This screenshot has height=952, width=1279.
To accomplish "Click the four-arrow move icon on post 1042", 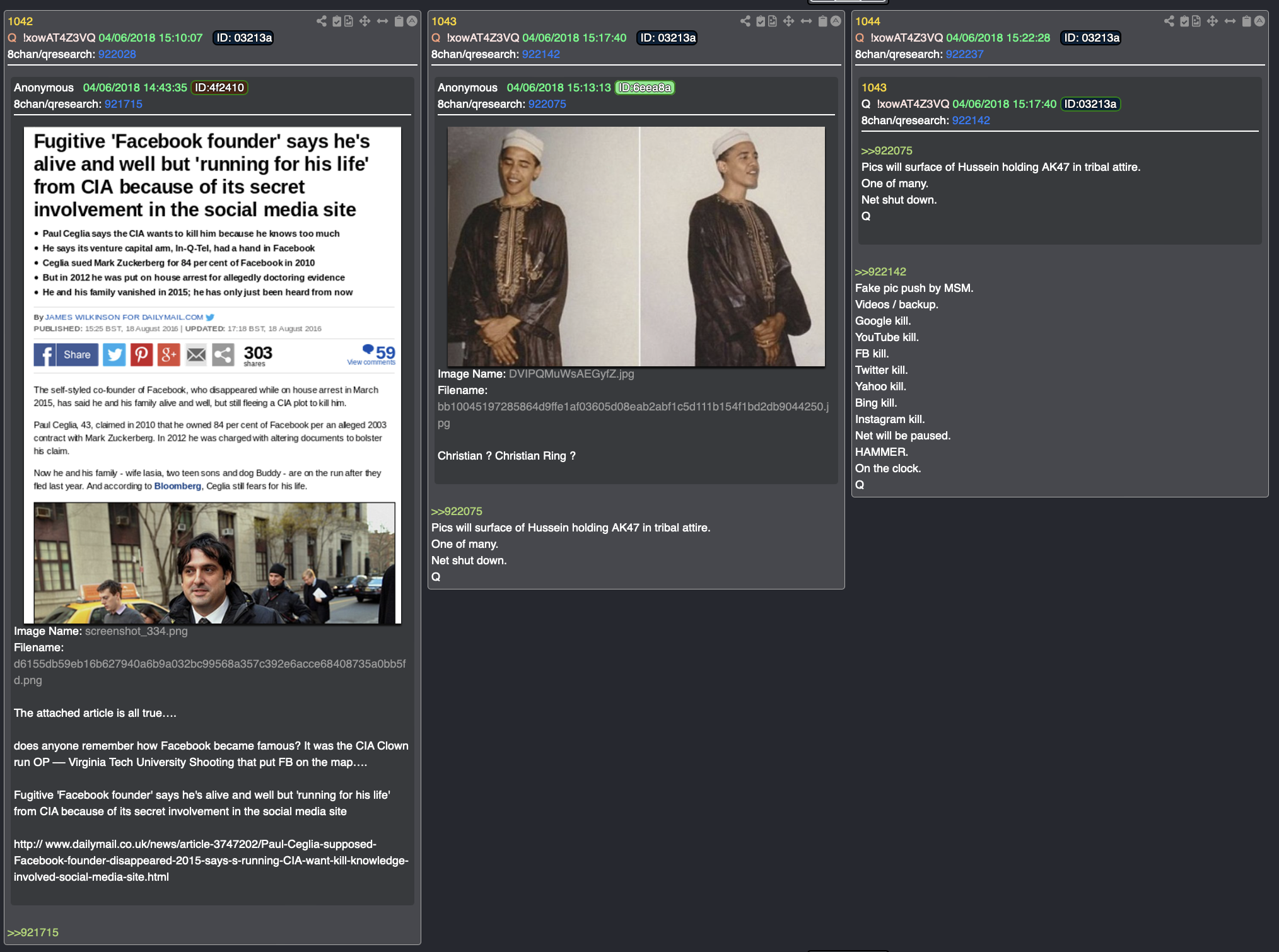I will (365, 21).
